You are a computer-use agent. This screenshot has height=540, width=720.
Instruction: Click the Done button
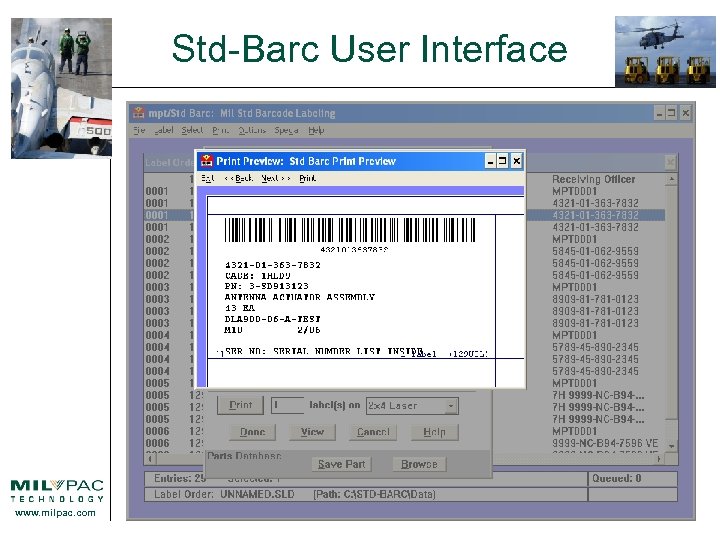(x=253, y=432)
